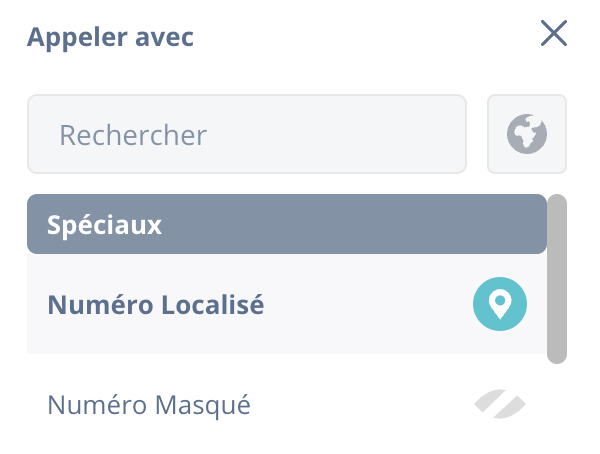Dismiss dialog using the X icon
The height and width of the screenshot is (454, 600).
pyautogui.click(x=554, y=33)
